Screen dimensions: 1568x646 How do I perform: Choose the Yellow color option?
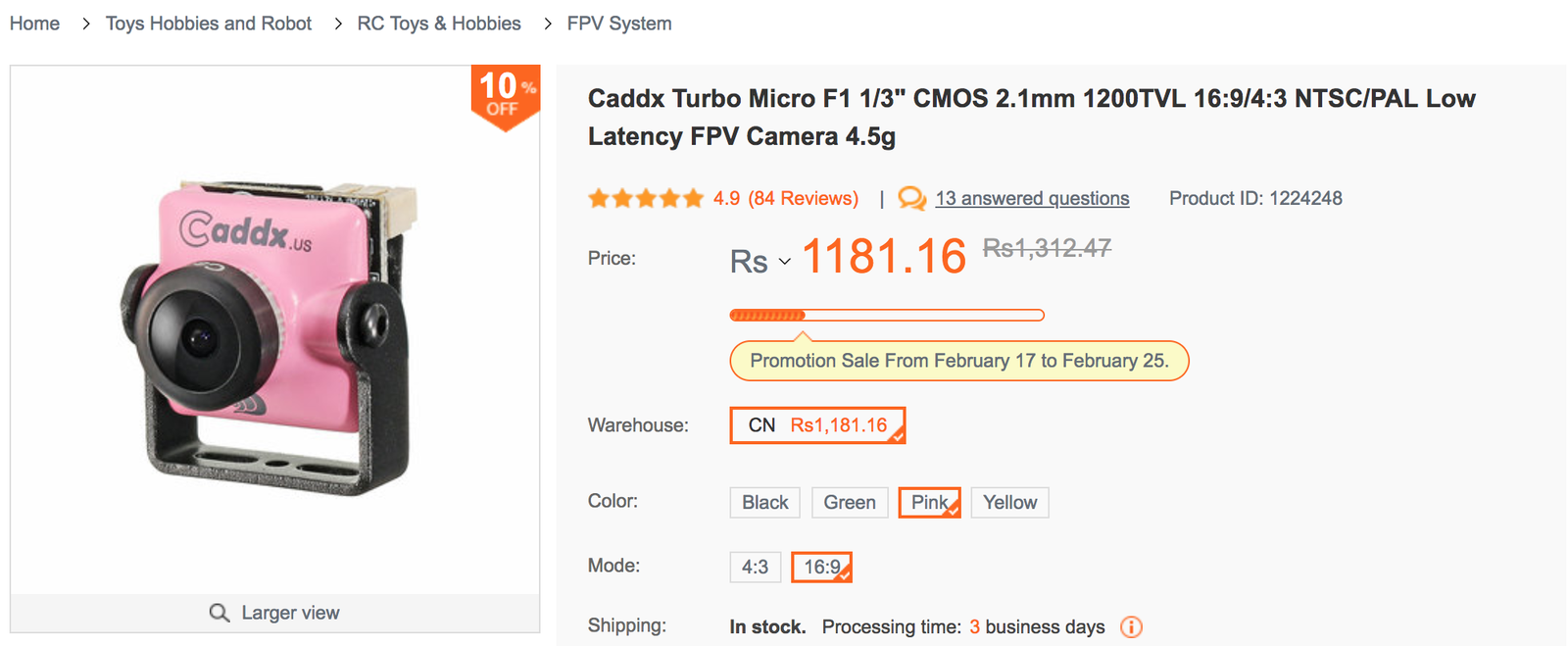1009,503
